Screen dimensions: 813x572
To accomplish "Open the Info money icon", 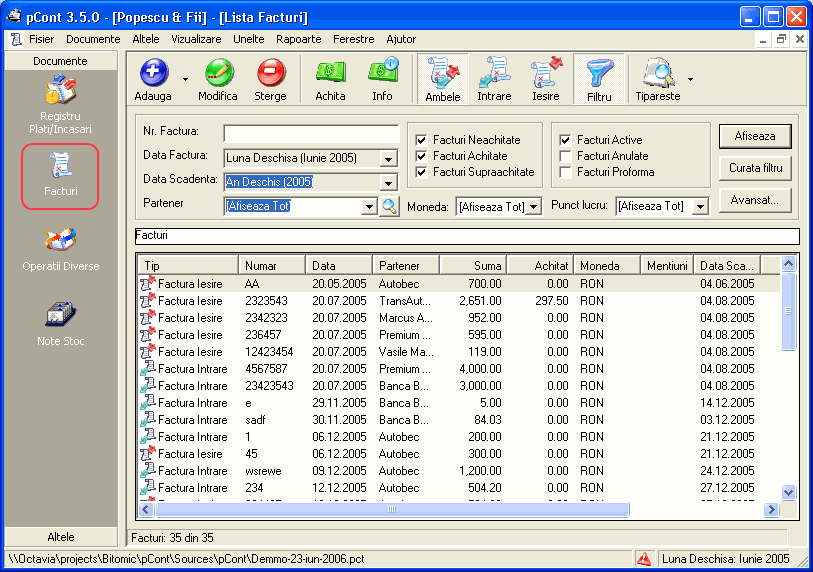I will click(x=383, y=72).
